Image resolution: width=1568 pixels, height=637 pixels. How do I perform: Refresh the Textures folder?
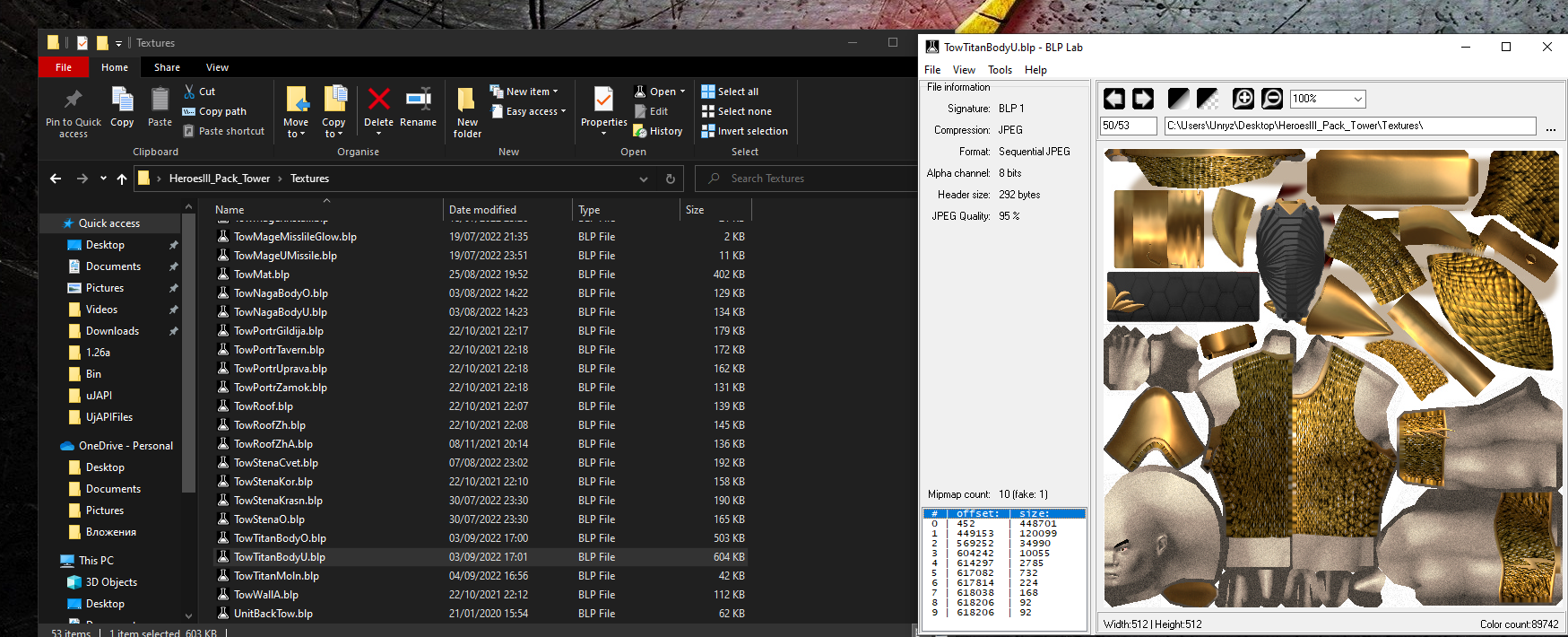pyautogui.click(x=670, y=179)
